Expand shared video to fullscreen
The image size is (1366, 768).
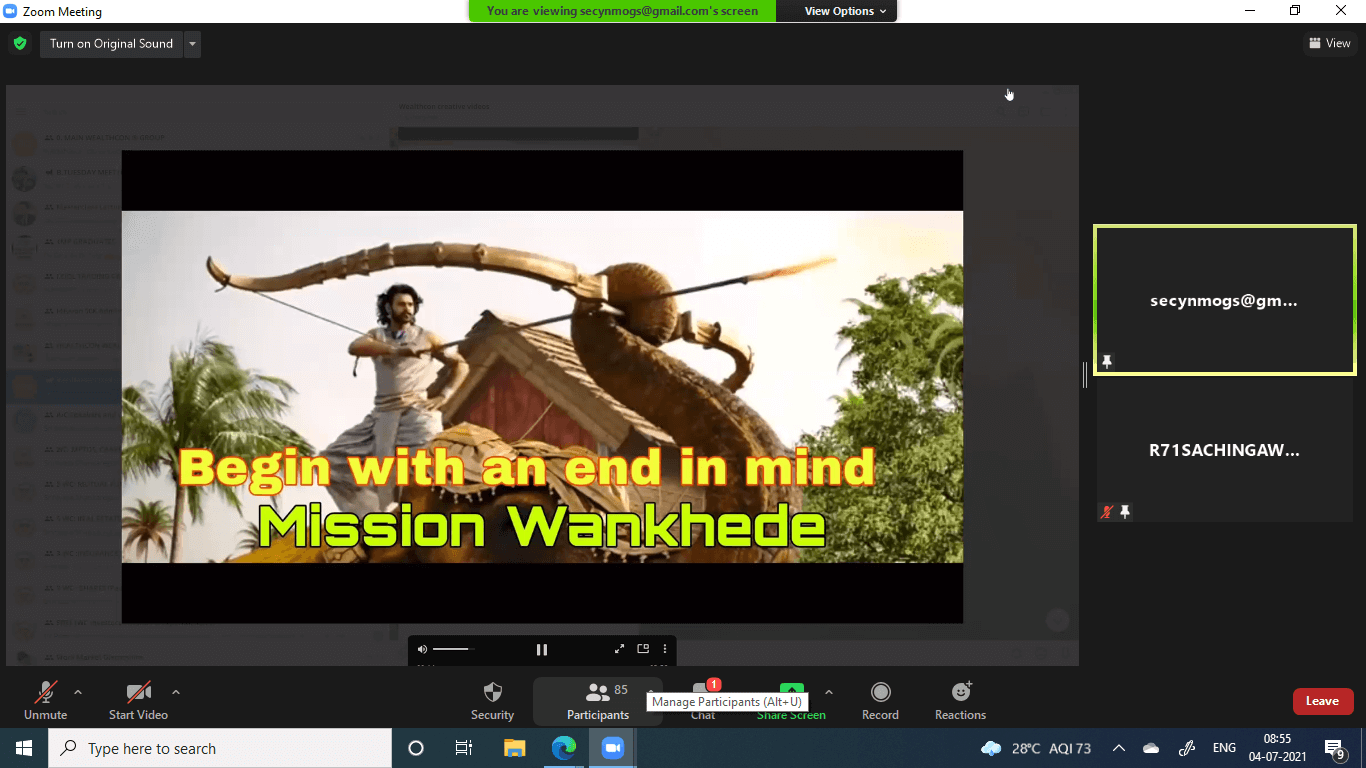pos(619,649)
